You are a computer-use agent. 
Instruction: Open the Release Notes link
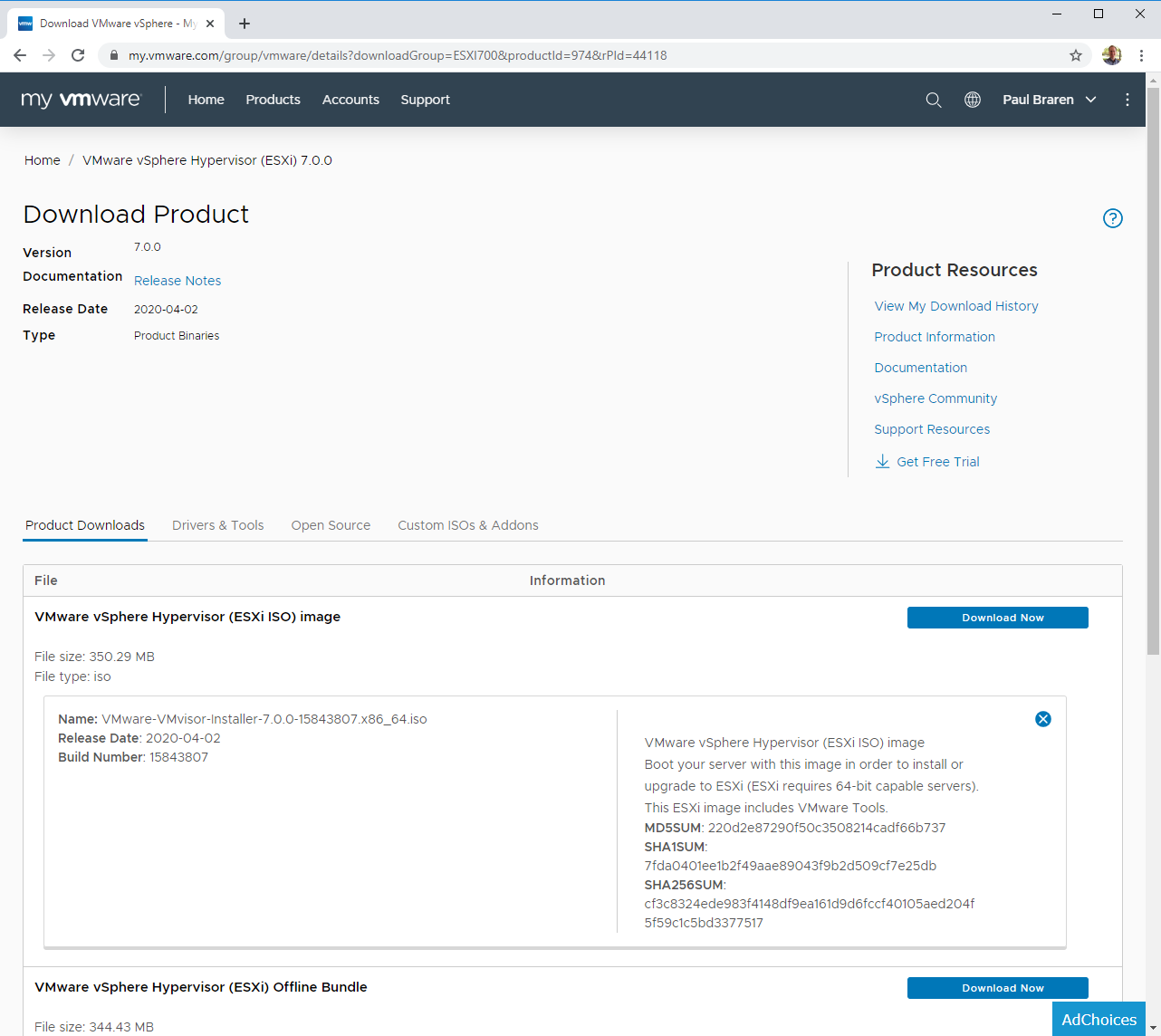tap(178, 281)
